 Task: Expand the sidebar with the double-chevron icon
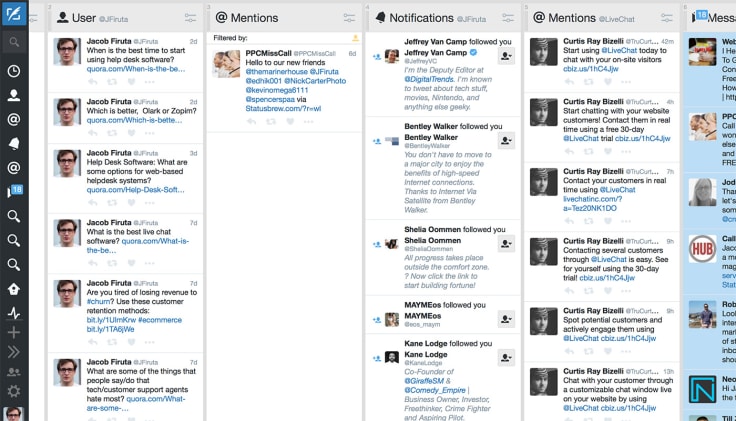pos(14,352)
